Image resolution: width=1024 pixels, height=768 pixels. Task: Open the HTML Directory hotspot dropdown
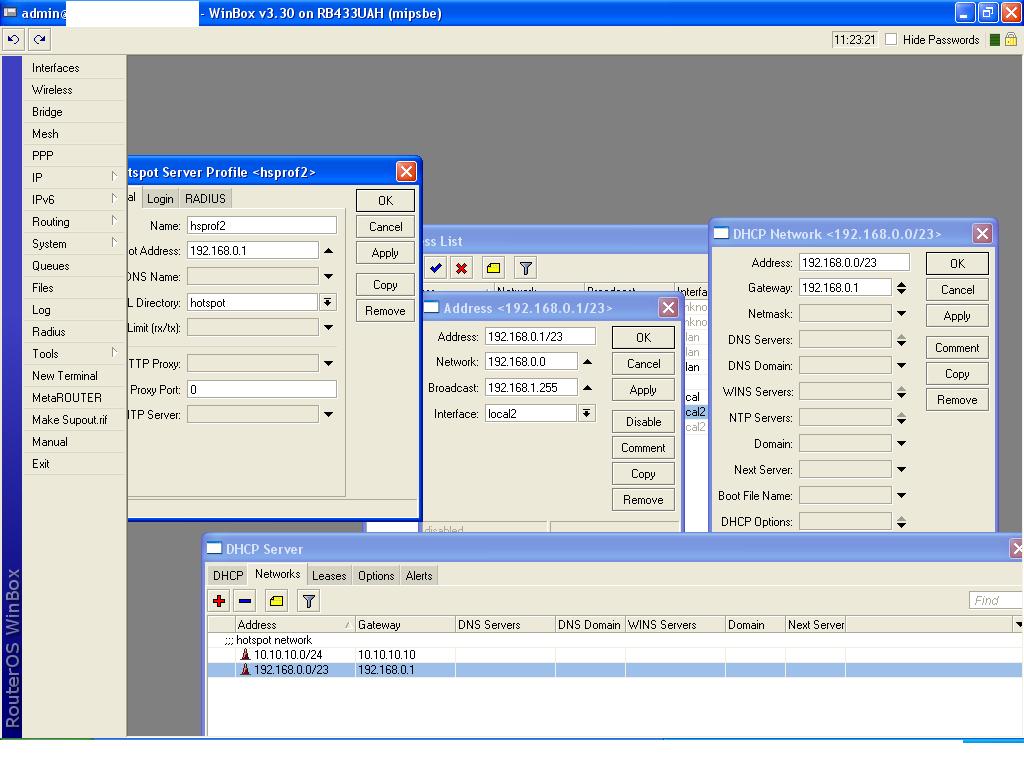coord(327,302)
